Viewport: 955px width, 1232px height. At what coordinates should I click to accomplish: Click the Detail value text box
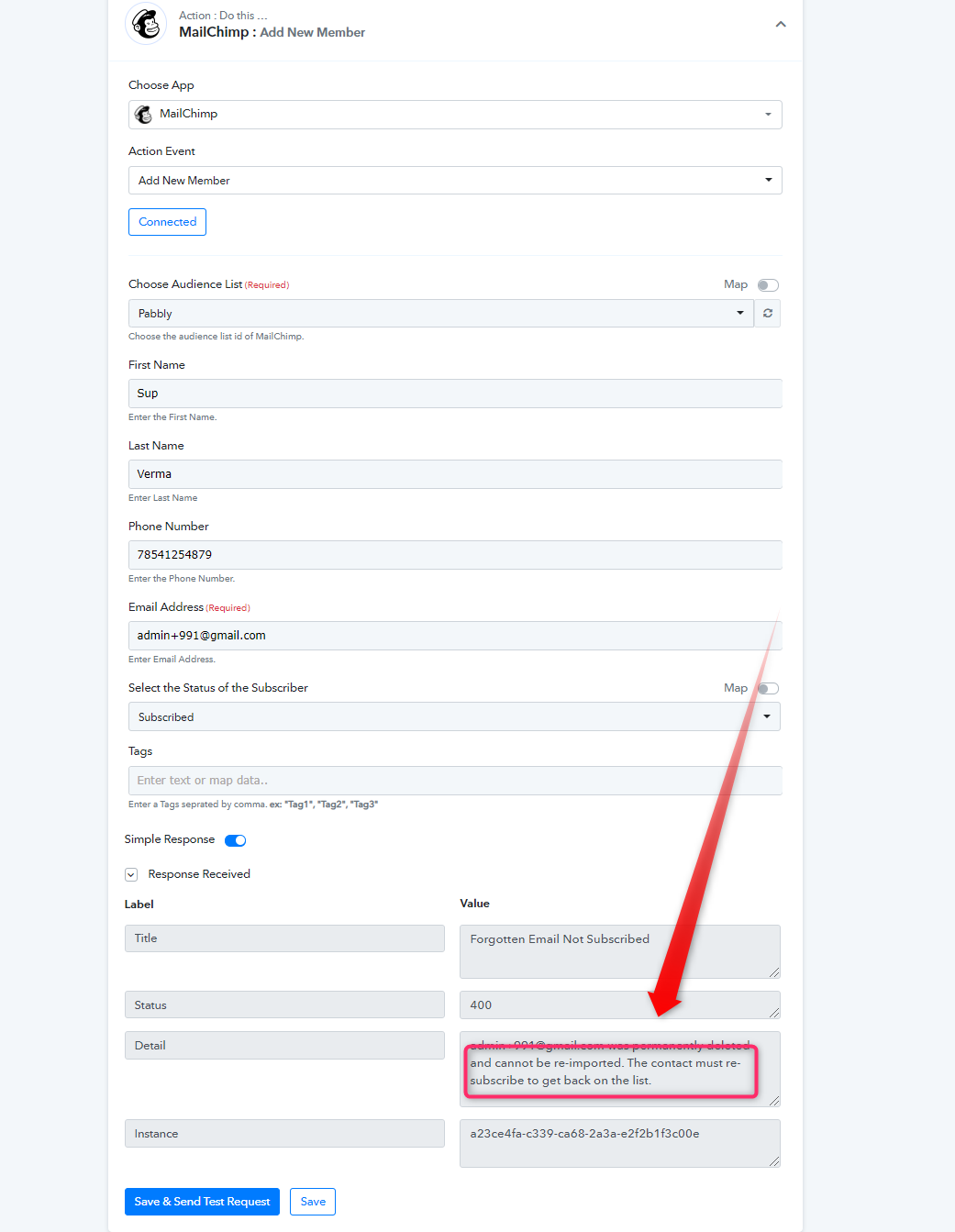[620, 1069]
